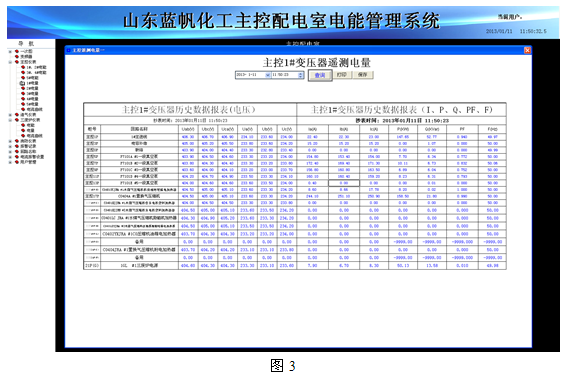The height and width of the screenshot is (374, 569).
Task: Click the red icon beside 用户管理
Action: tap(17, 162)
